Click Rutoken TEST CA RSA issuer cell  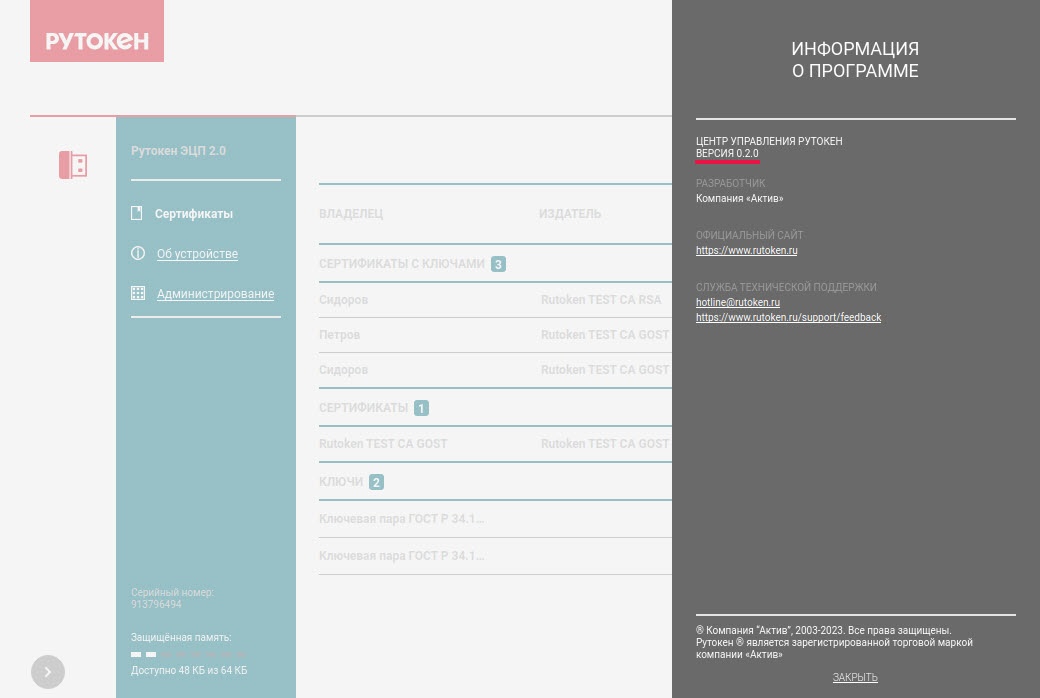point(601,300)
